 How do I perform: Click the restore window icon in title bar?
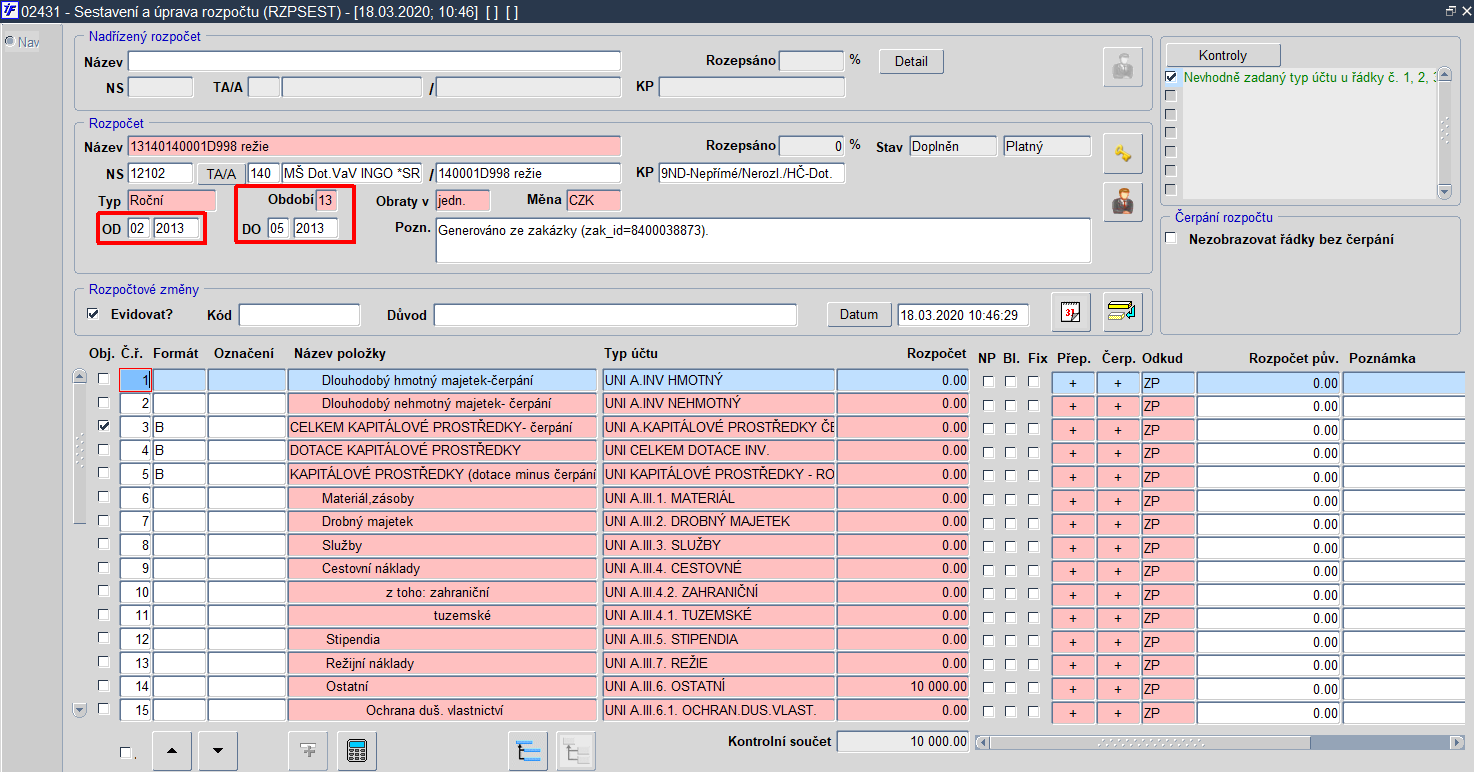(1449, 11)
